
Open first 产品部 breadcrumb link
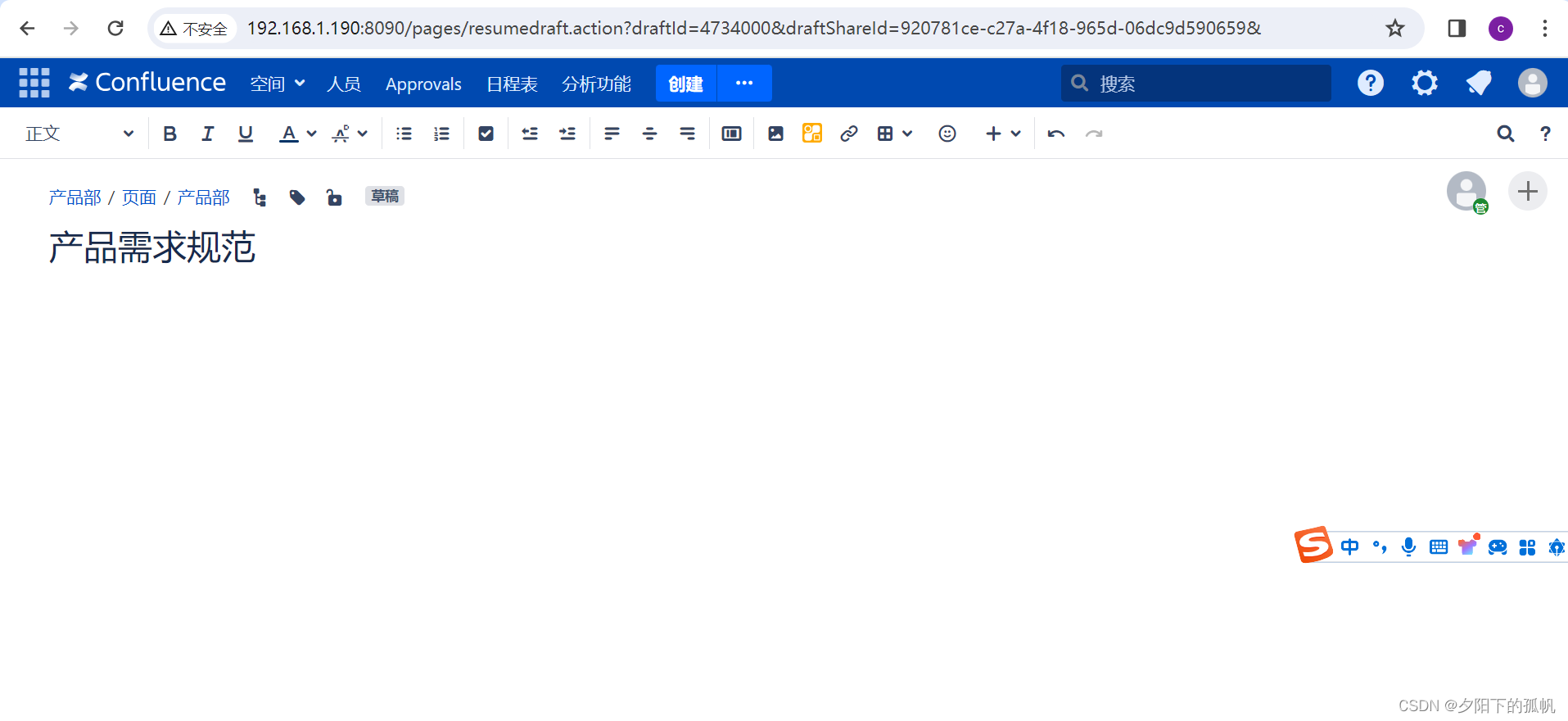[75, 197]
